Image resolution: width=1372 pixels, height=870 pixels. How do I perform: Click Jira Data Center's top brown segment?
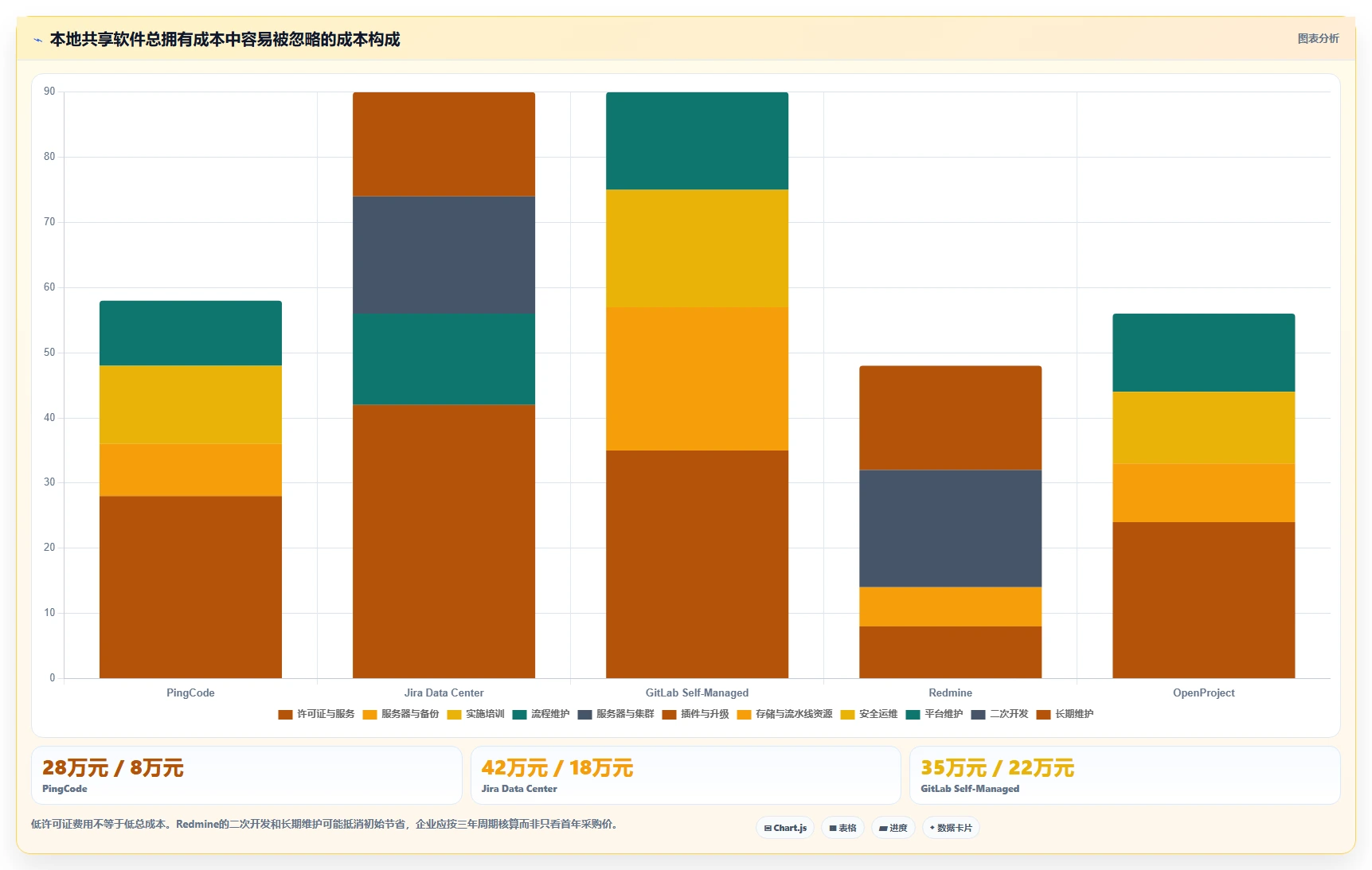[x=444, y=144]
